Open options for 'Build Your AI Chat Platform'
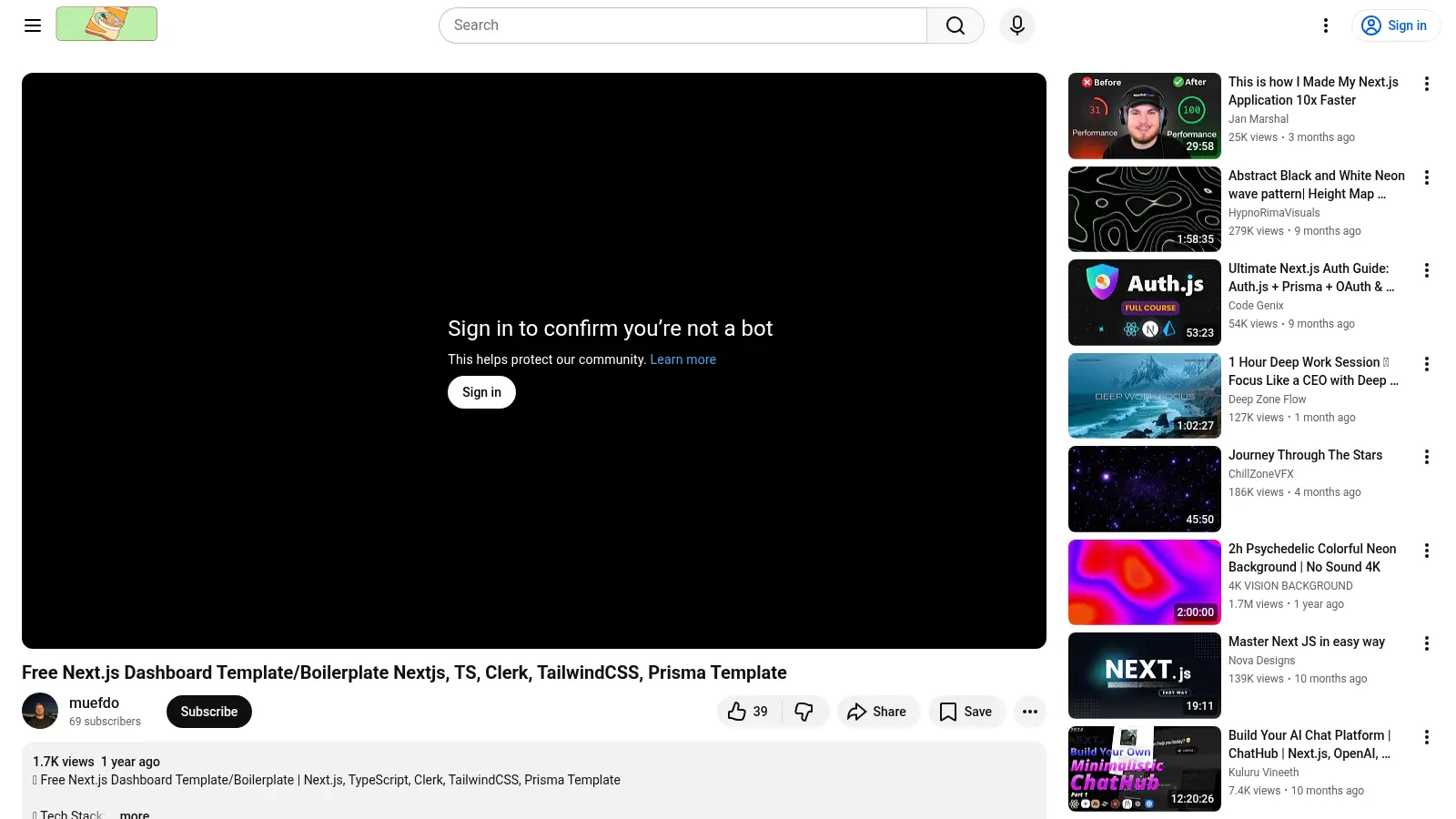Screen dimensions: 1456x819 coord(1427,737)
